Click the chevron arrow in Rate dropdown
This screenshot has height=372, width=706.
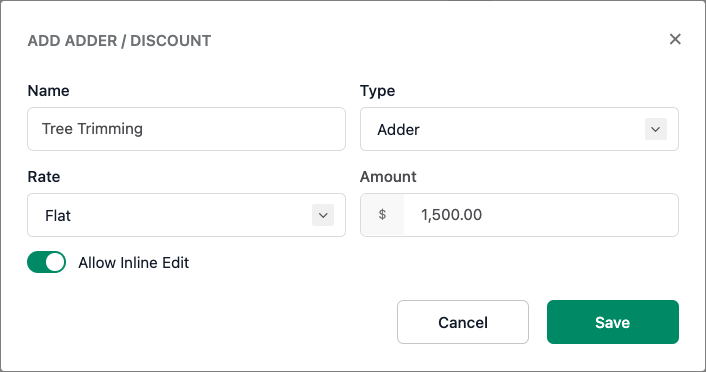pos(323,215)
